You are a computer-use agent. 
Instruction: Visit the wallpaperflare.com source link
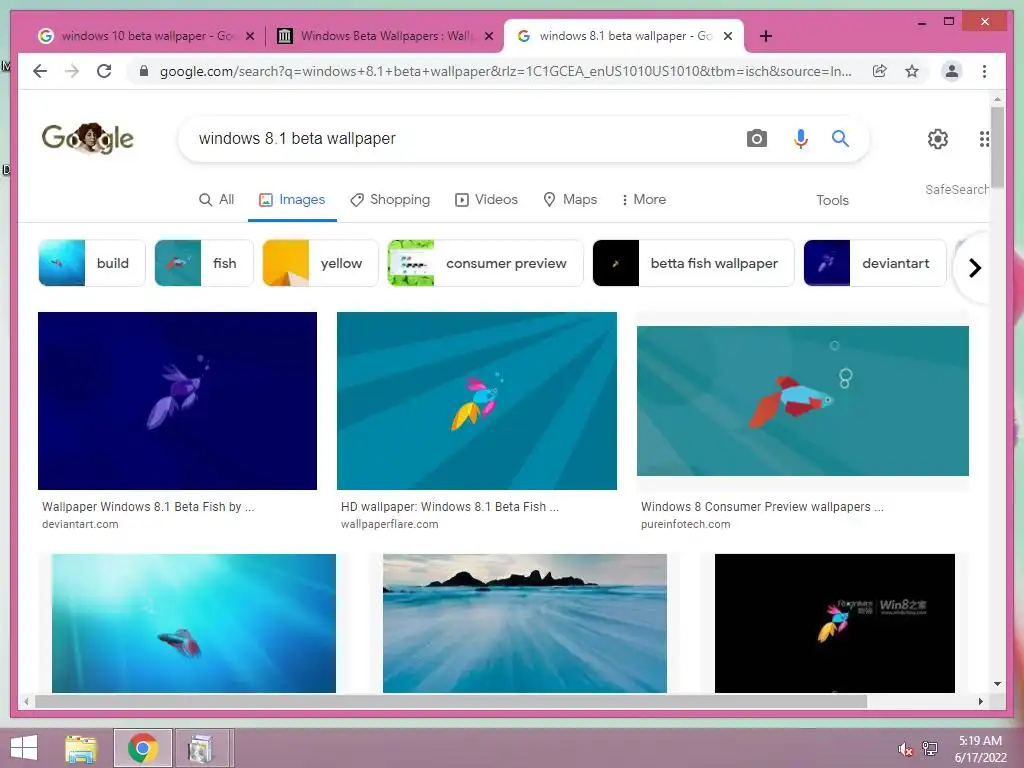point(389,524)
